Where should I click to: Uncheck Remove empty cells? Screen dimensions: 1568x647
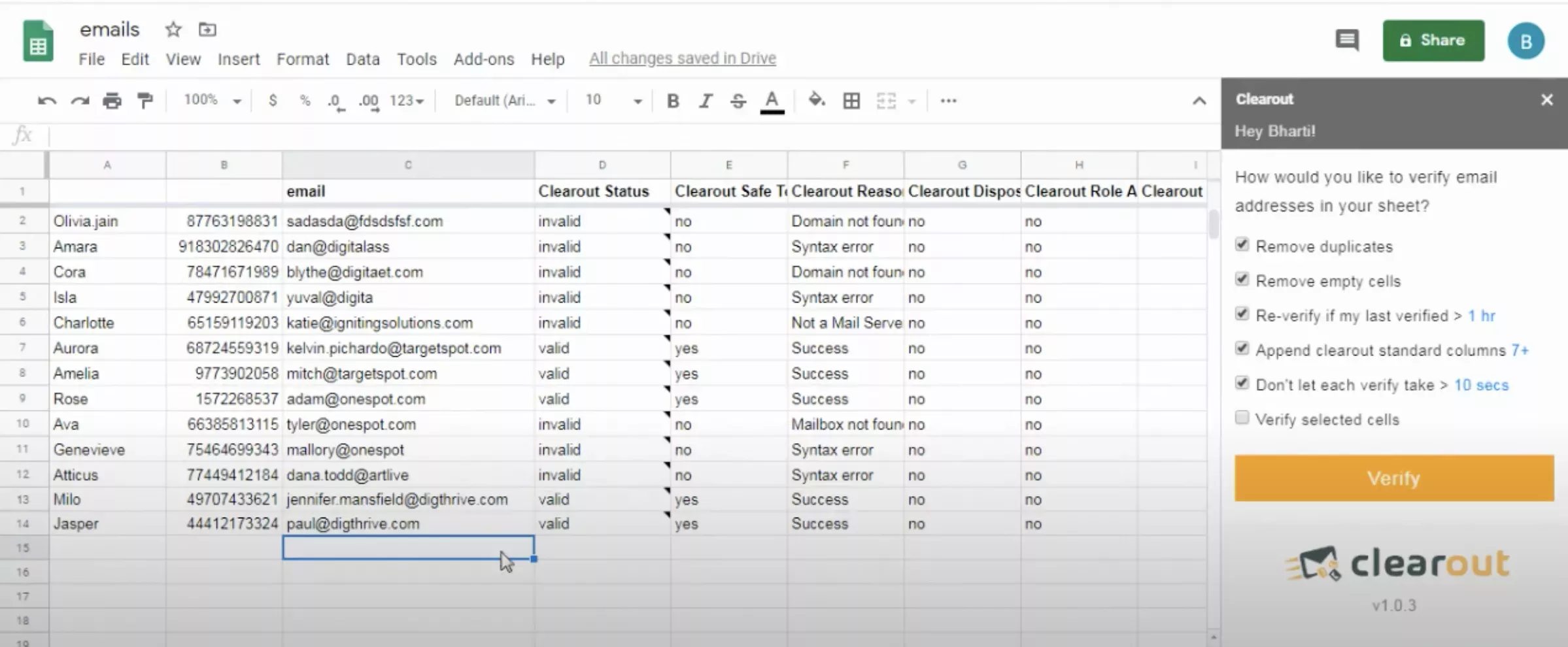(x=1242, y=279)
